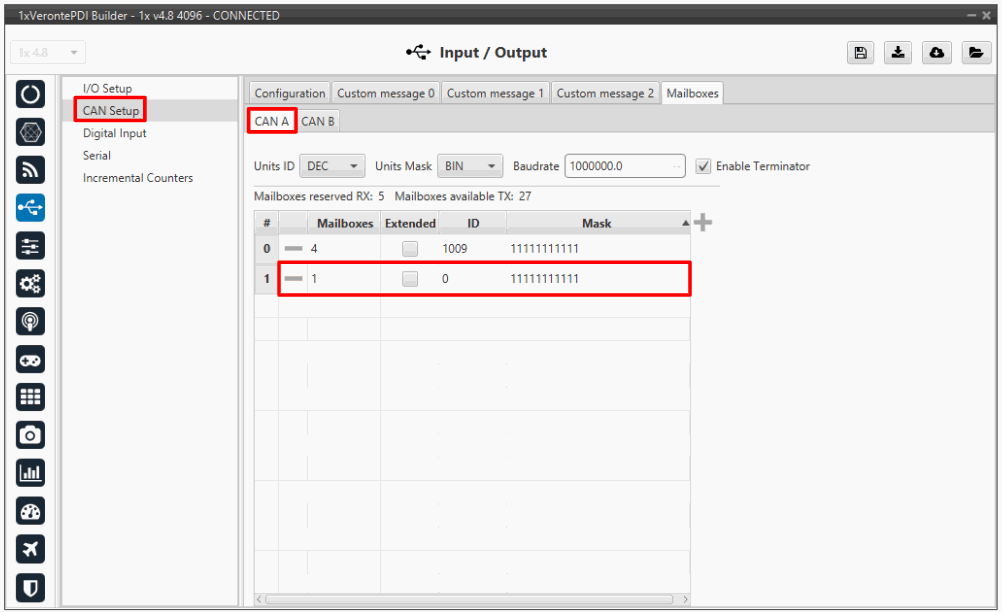
Task: Check the Extended box for mailbox ID 0
Action: click(410, 280)
